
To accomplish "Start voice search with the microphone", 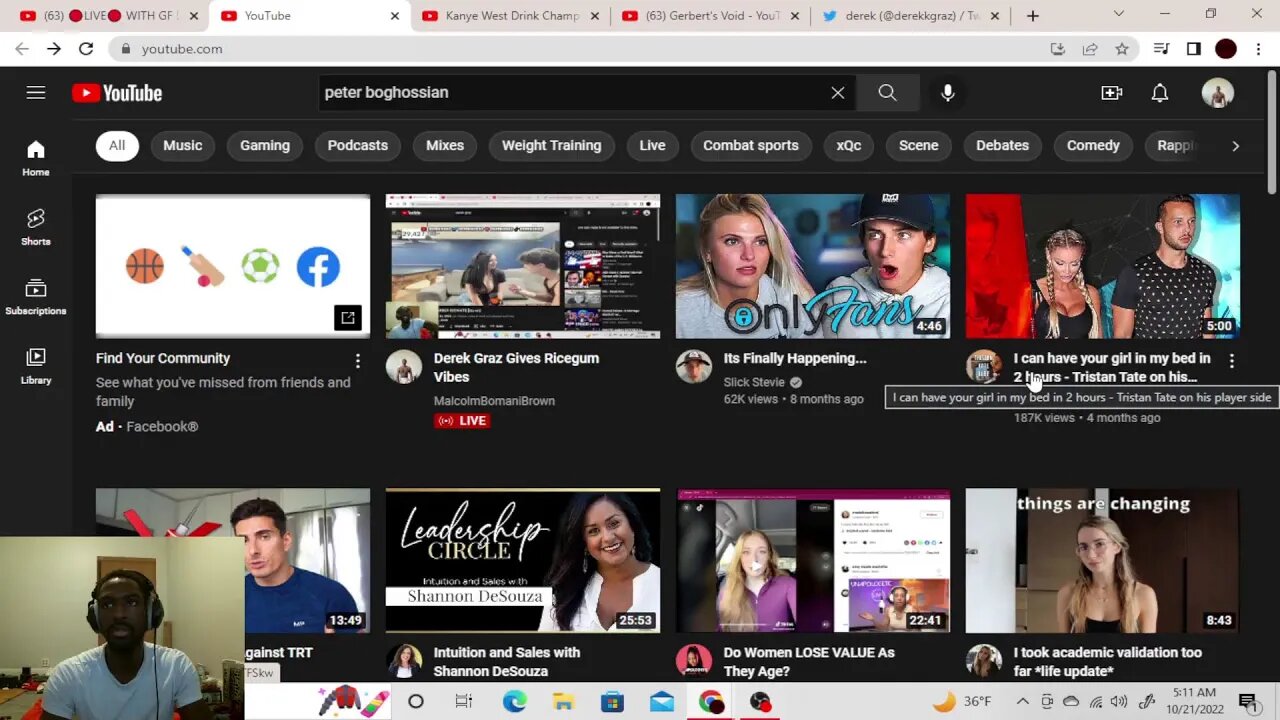I will click(x=948, y=93).
